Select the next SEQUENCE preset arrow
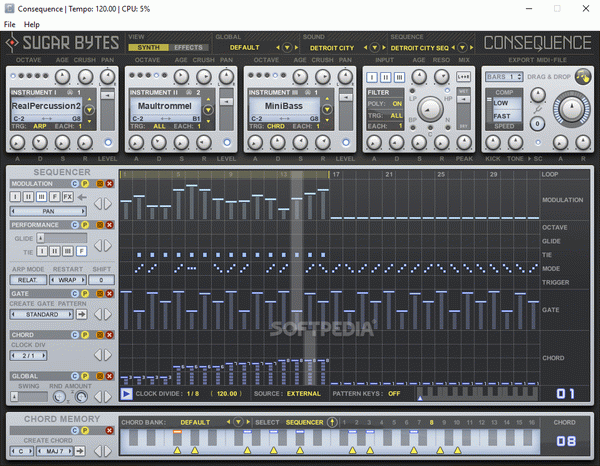 pos(471,48)
